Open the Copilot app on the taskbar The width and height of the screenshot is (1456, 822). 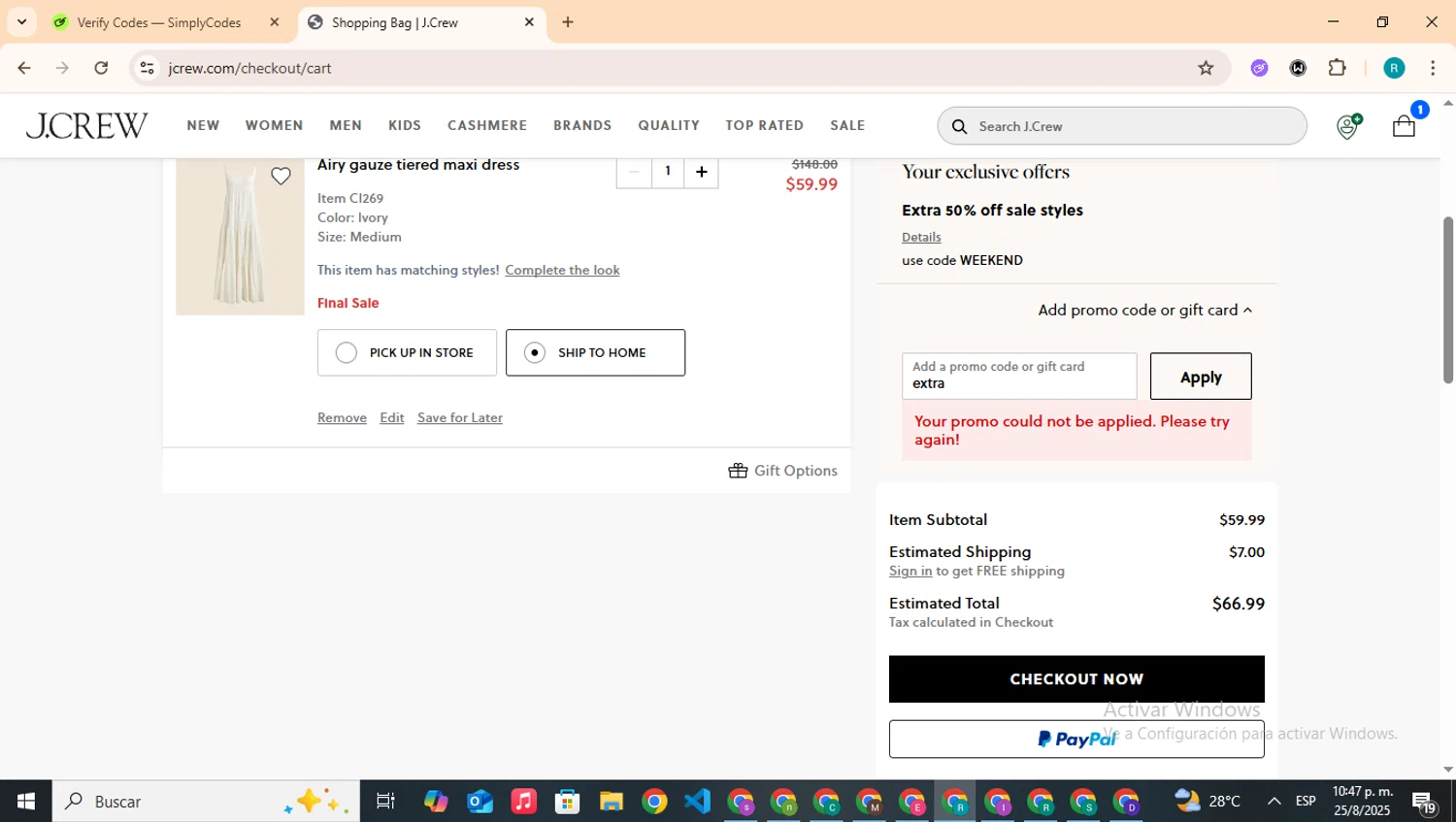click(436, 802)
